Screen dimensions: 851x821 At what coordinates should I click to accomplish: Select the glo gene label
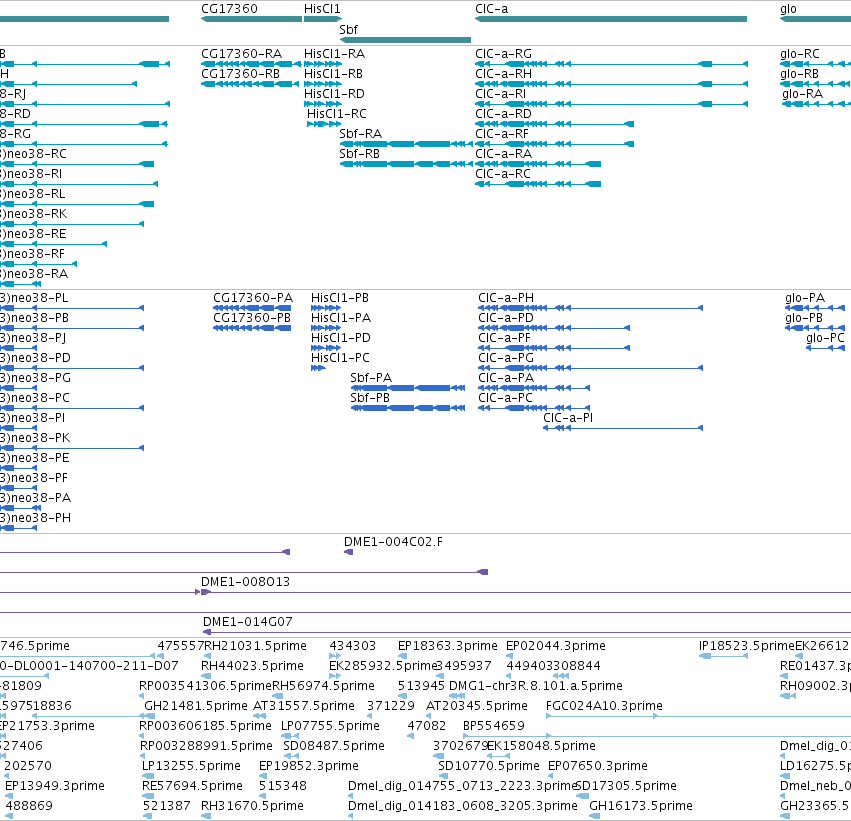point(788,9)
